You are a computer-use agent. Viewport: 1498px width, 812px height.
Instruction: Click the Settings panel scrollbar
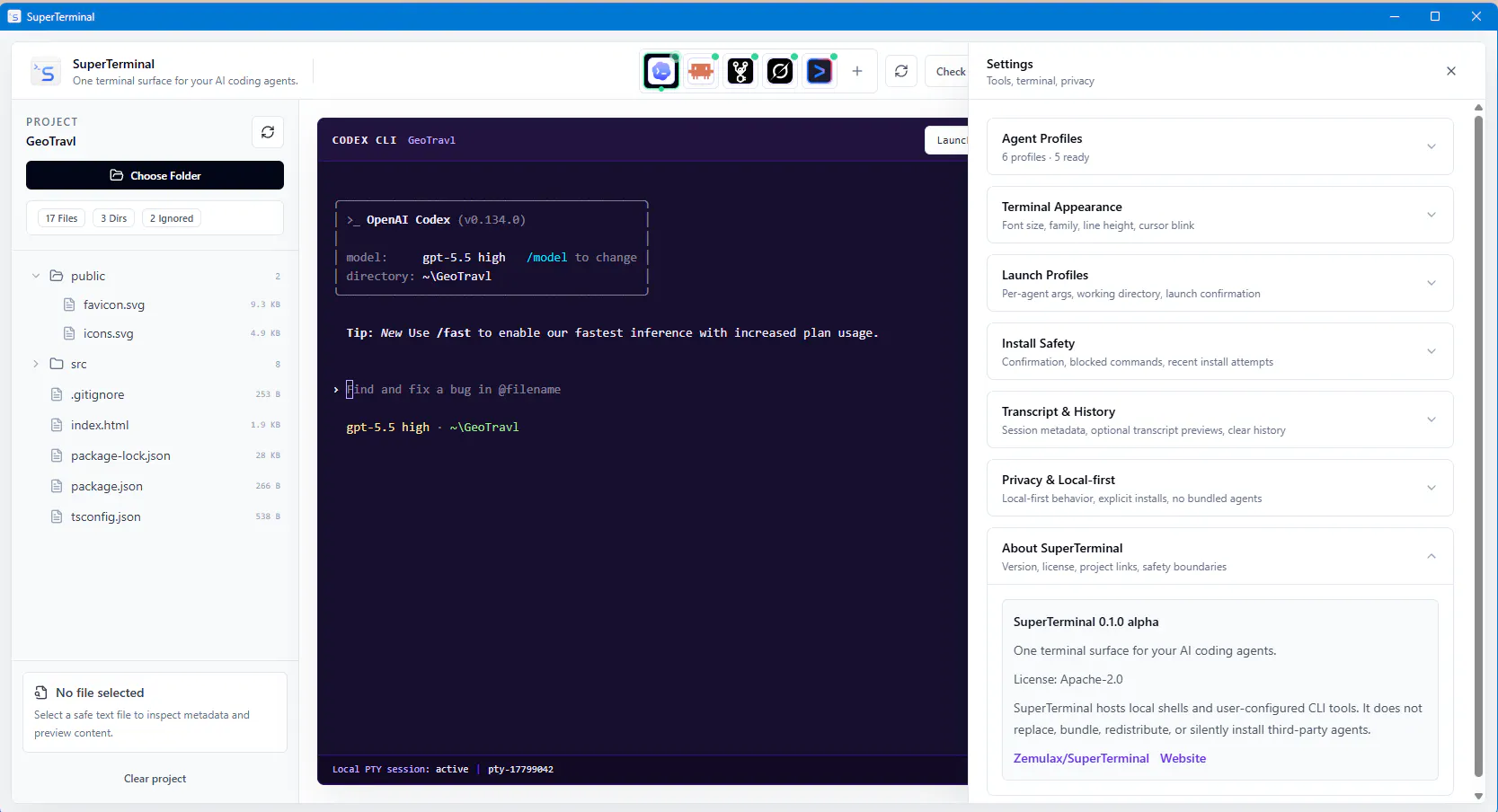point(1478,445)
